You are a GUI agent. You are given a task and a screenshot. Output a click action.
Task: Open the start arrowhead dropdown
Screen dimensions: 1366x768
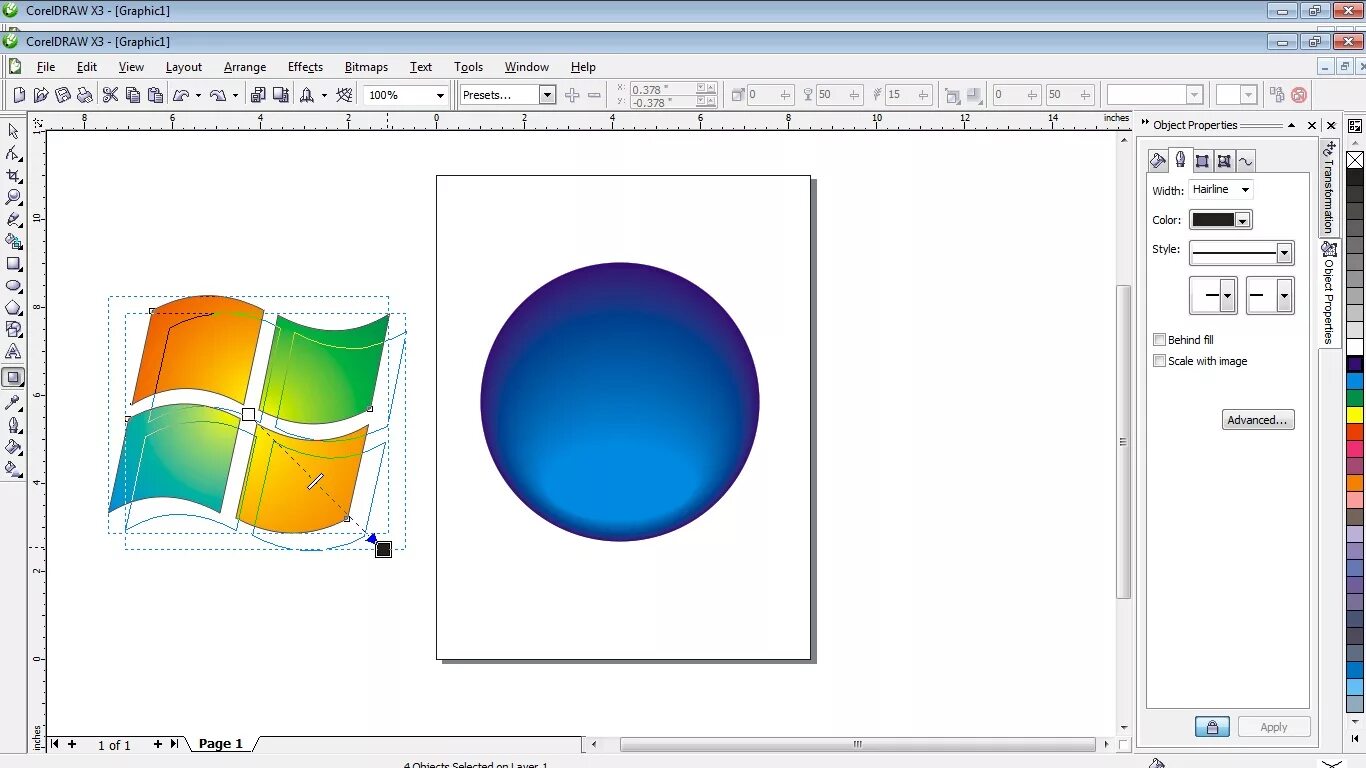coord(1228,296)
